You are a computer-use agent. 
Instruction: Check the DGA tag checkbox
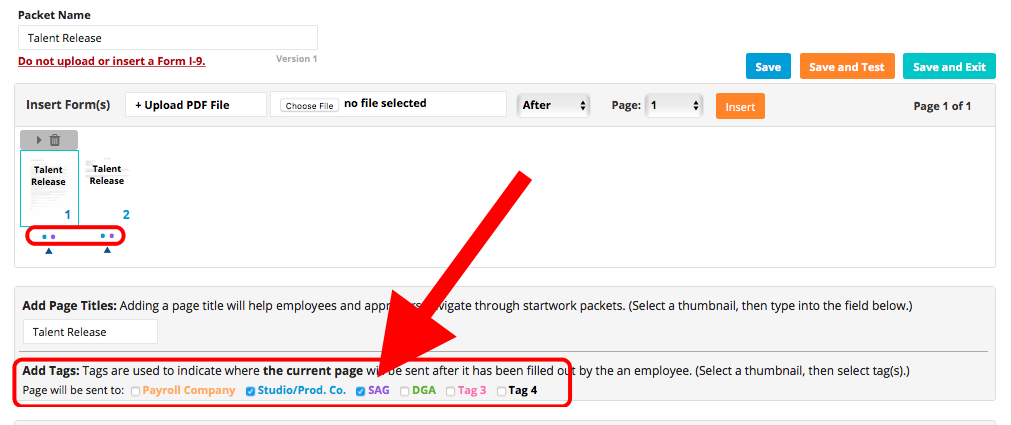[404, 391]
